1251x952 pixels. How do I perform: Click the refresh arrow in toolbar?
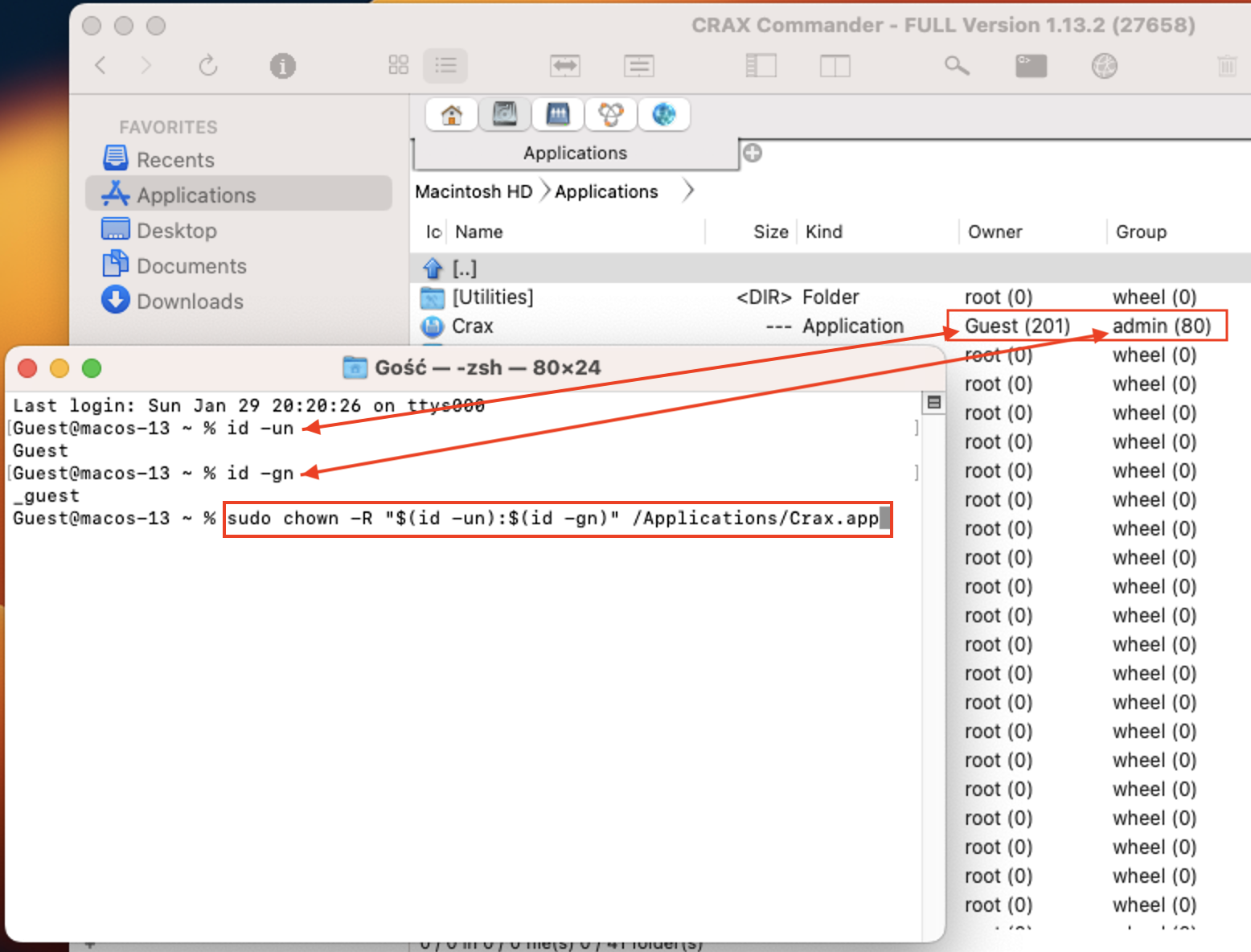(208, 66)
